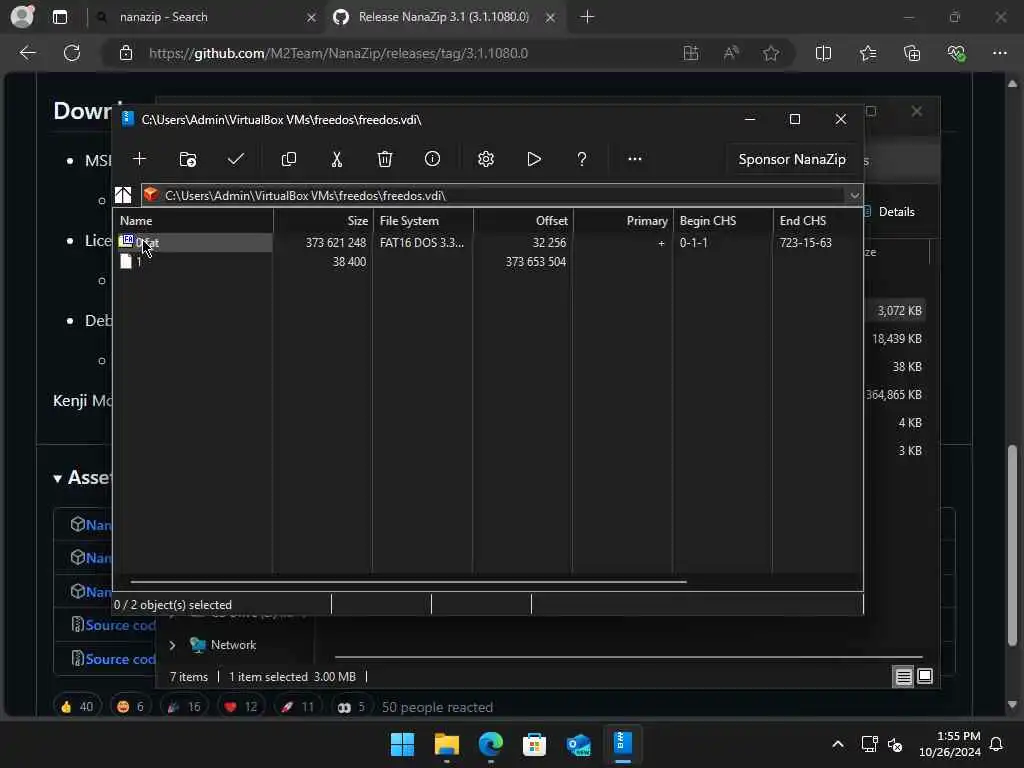Expand the Network tree item in Explorer
The height and width of the screenshot is (768, 1024).
(172, 645)
